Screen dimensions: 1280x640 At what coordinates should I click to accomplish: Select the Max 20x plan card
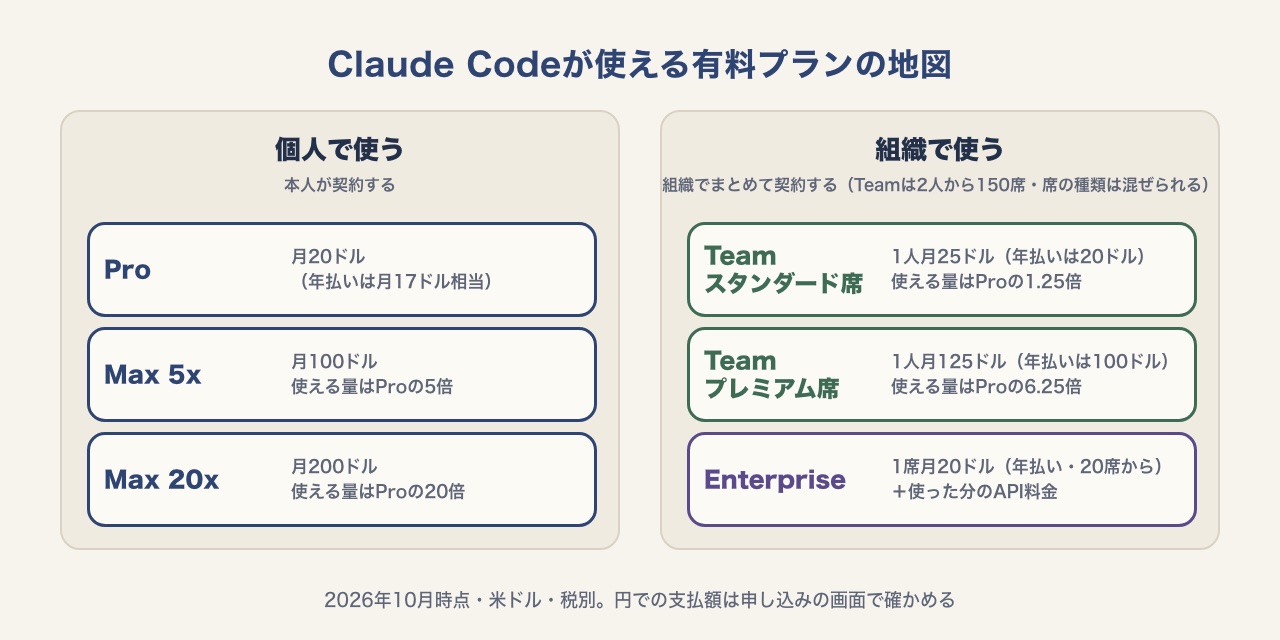click(x=342, y=480)
